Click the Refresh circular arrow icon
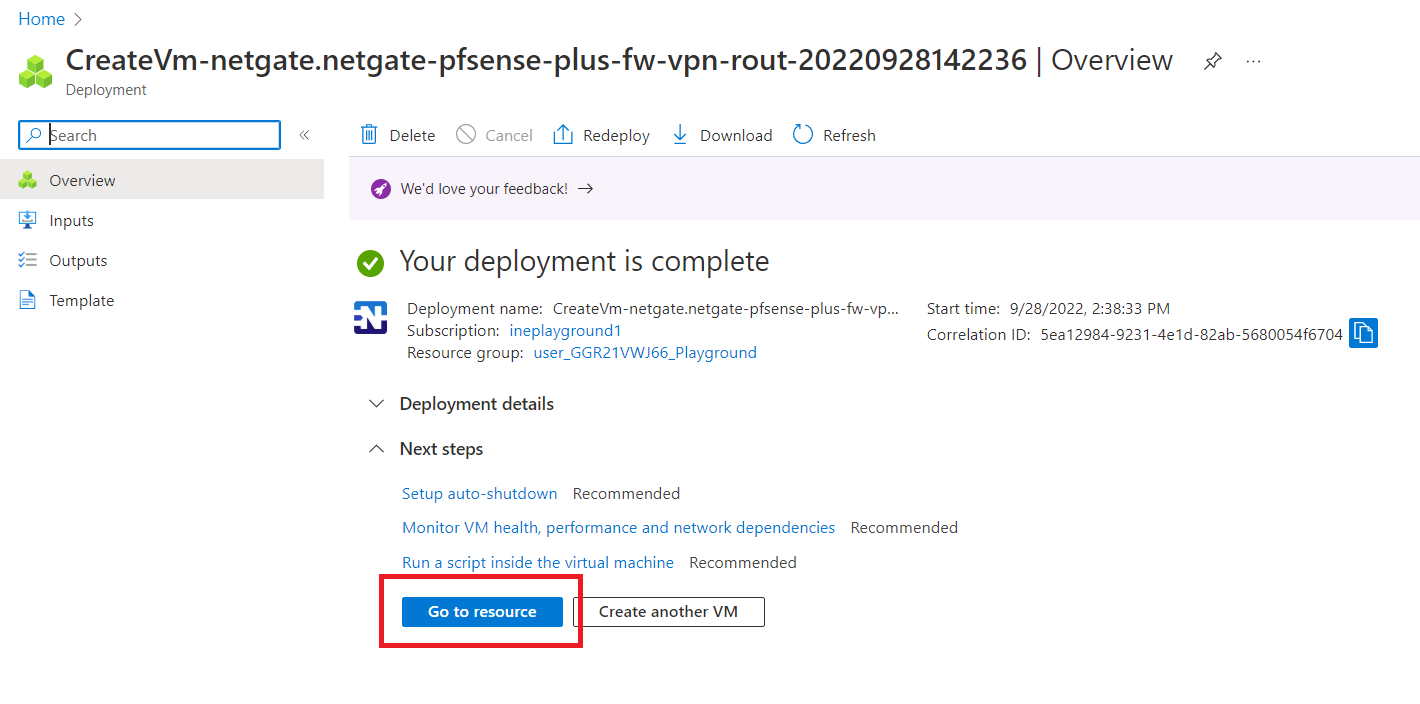Screen dimensions: 1420x704 803,135
